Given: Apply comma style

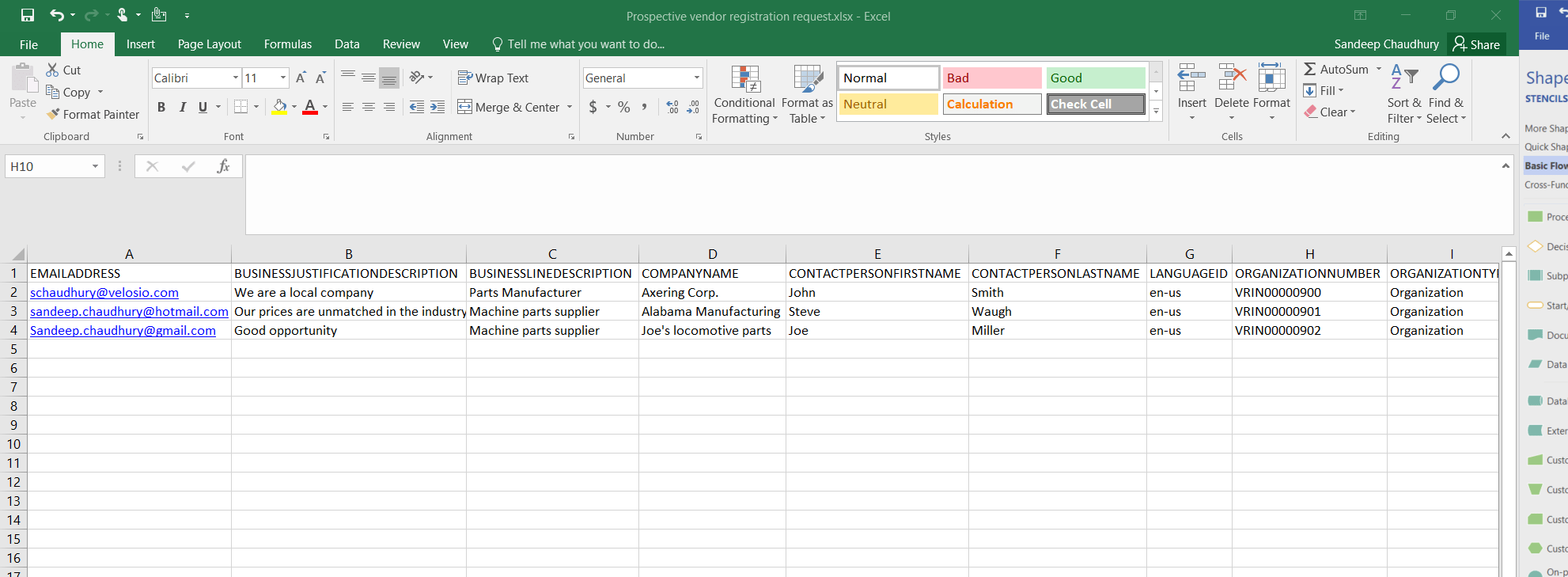Looking at the screenshot, I should point(645,107).
